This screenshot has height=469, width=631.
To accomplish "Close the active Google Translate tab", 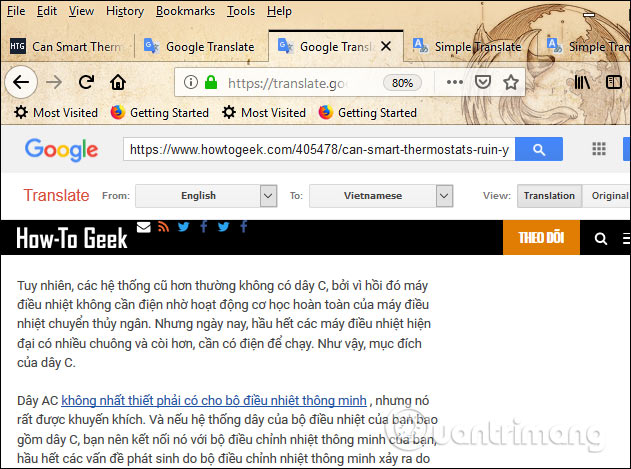I will [x=386, y=46].
